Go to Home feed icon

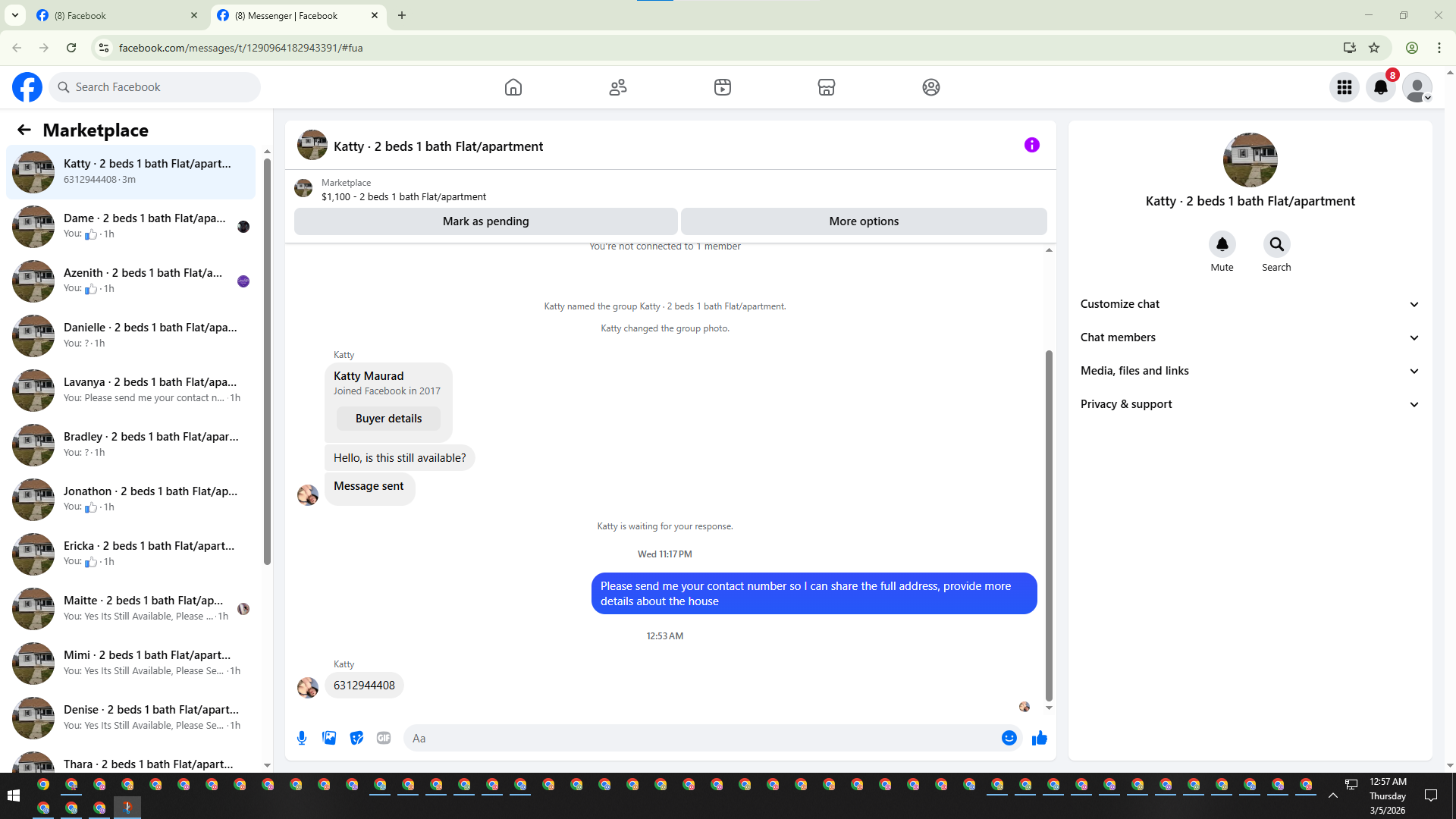point(513,87)
